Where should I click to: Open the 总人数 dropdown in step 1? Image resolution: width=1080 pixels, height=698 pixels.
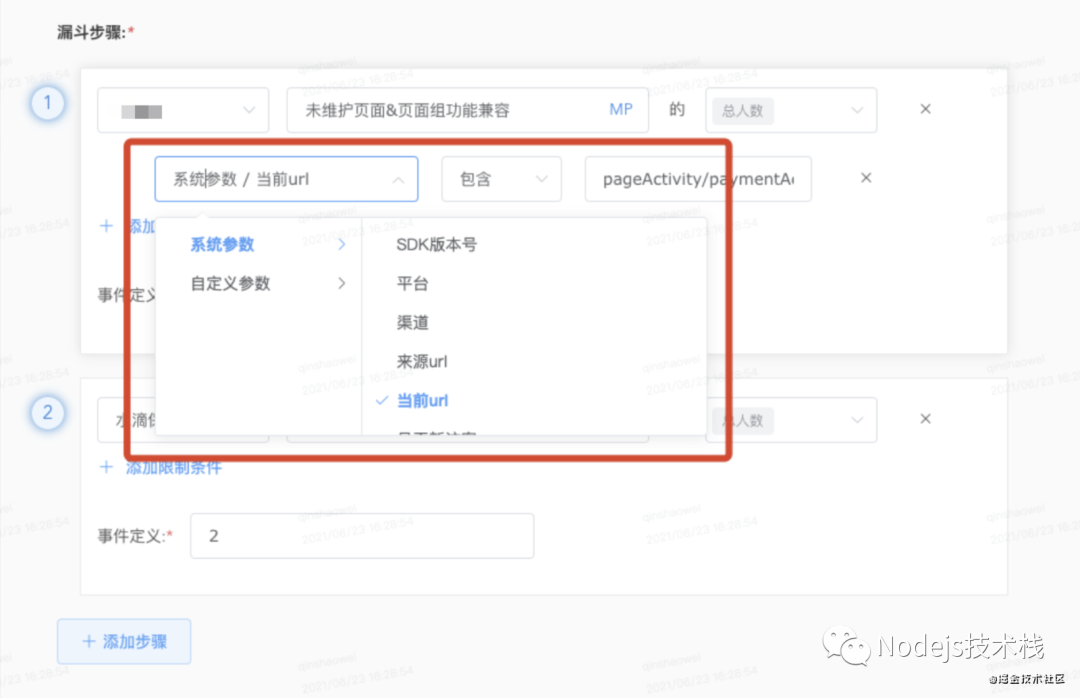coord(791,110)
